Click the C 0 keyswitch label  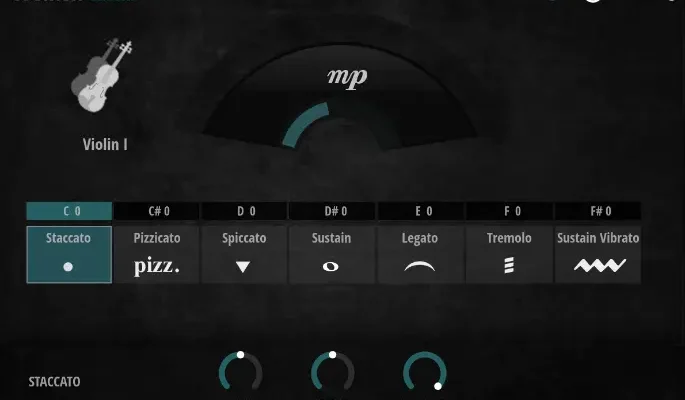(69, 211)
